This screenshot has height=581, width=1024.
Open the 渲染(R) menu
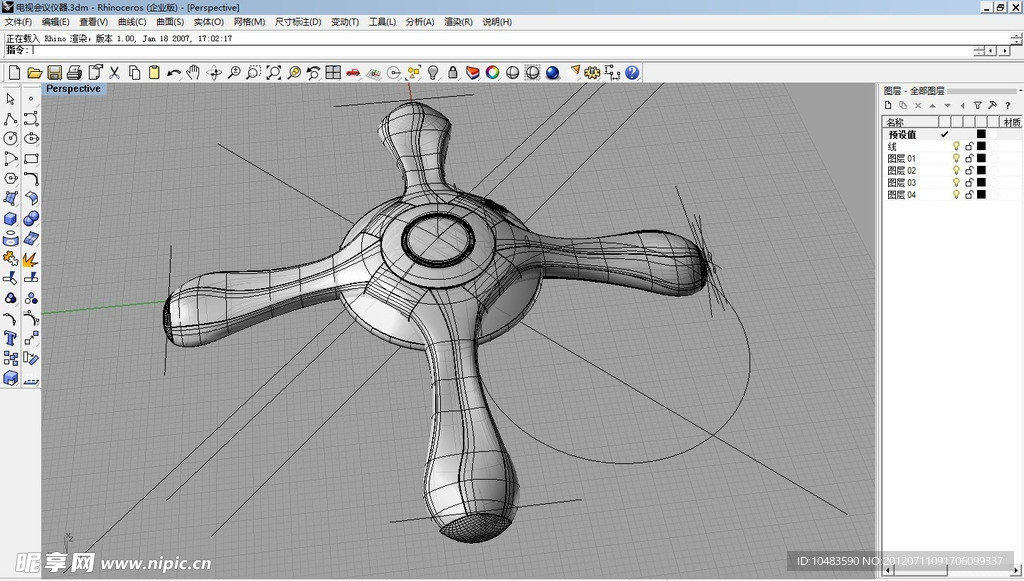[x=458, y=22]
